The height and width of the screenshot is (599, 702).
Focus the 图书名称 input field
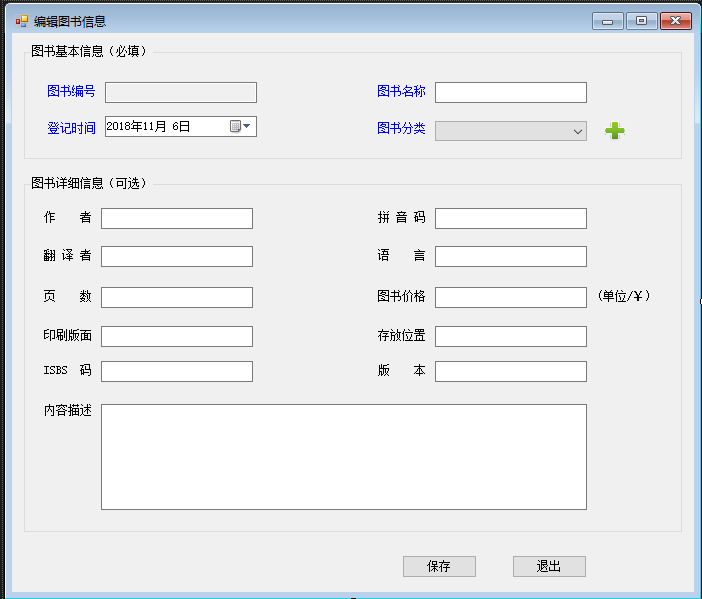pyautogui.click(x=511, y=92)
